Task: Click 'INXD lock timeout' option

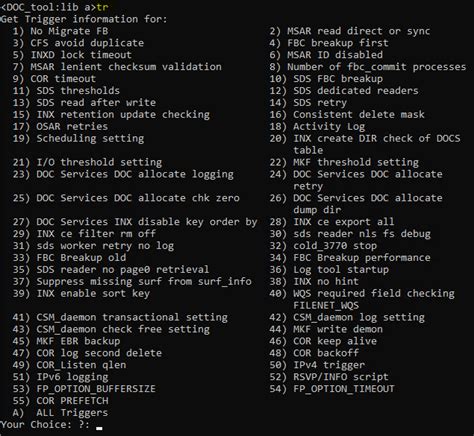Action: click(81, 55)
